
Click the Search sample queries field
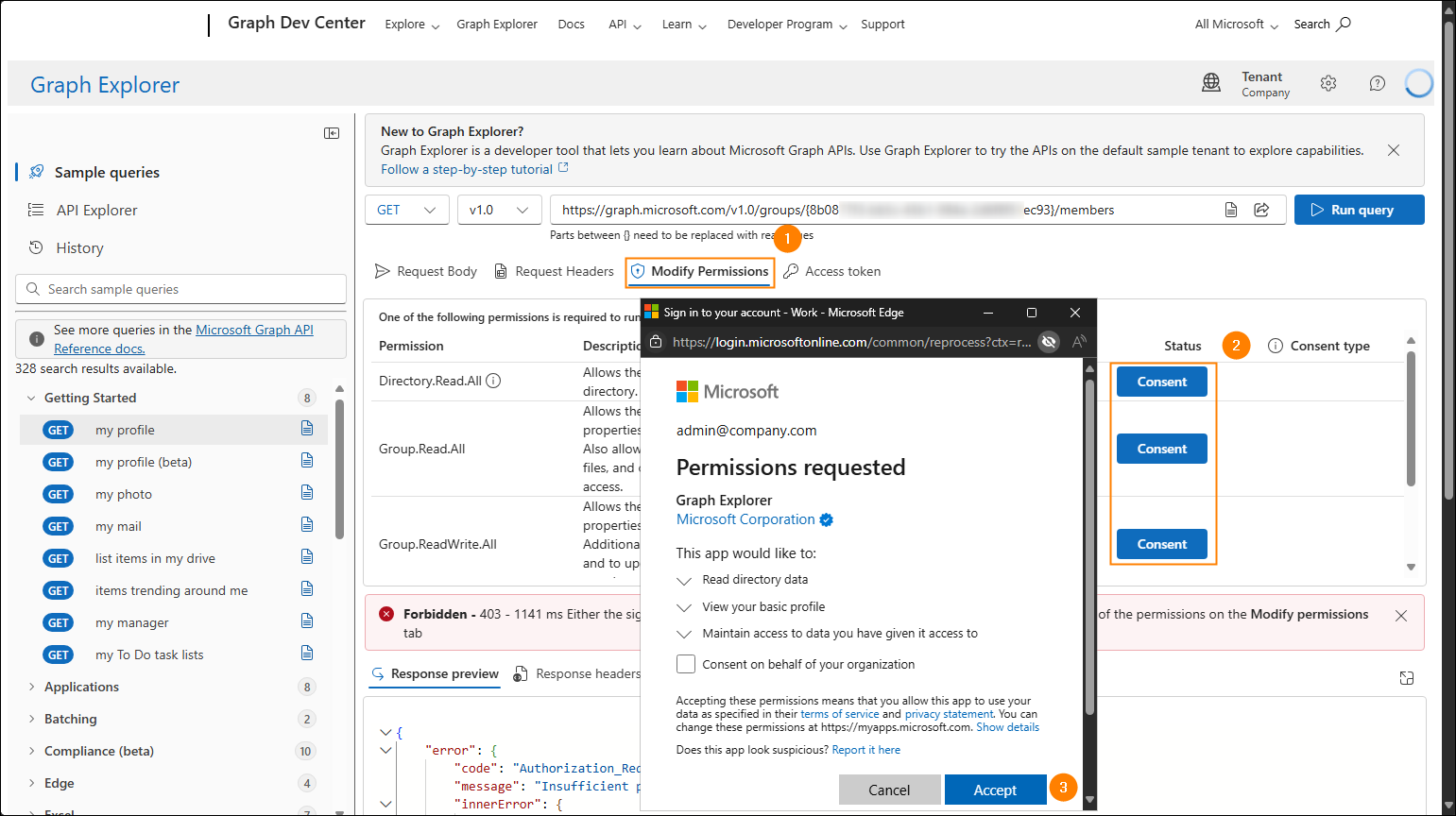click(x=181, y=289)
